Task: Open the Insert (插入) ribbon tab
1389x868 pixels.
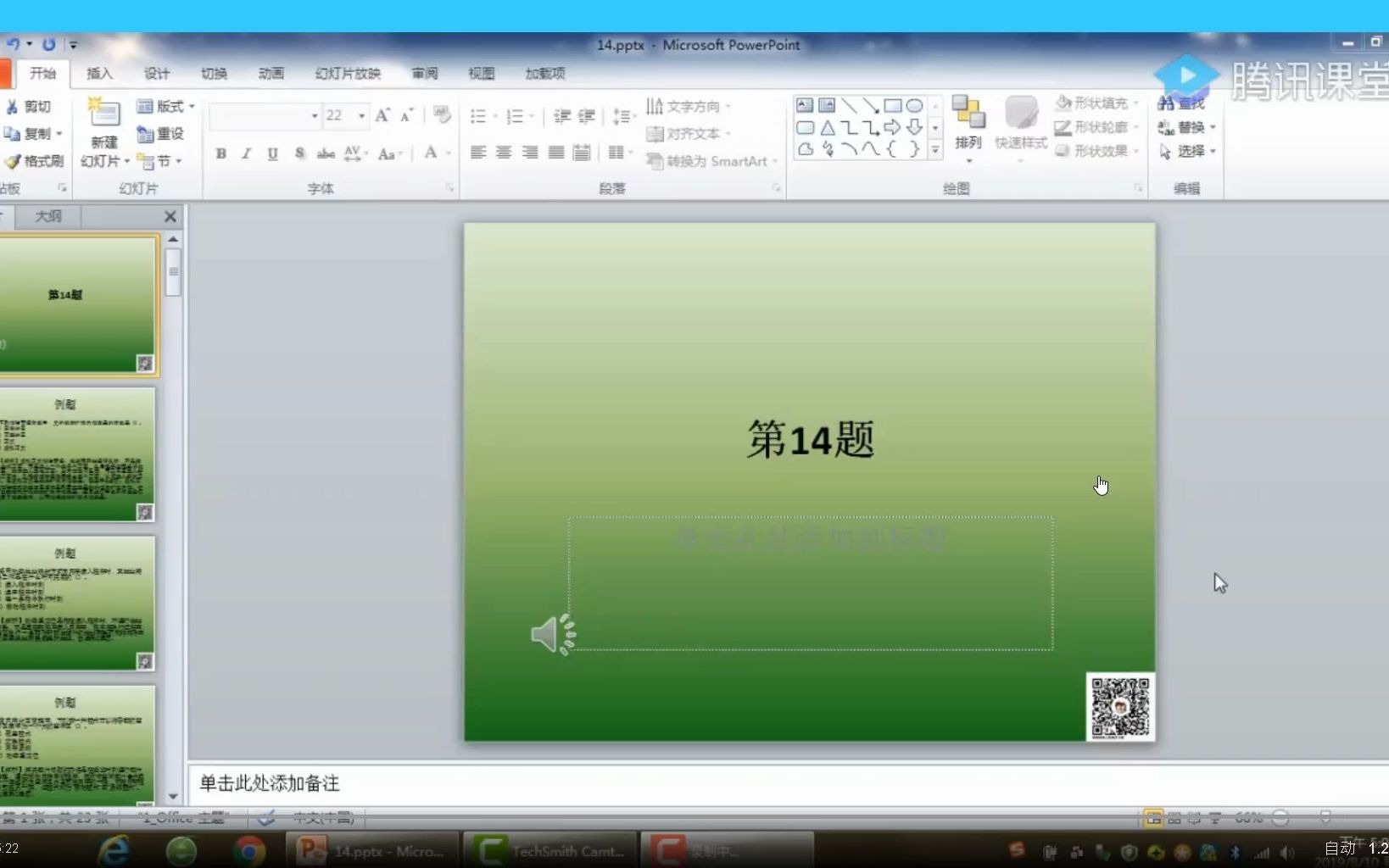Action: coord(99,74)
